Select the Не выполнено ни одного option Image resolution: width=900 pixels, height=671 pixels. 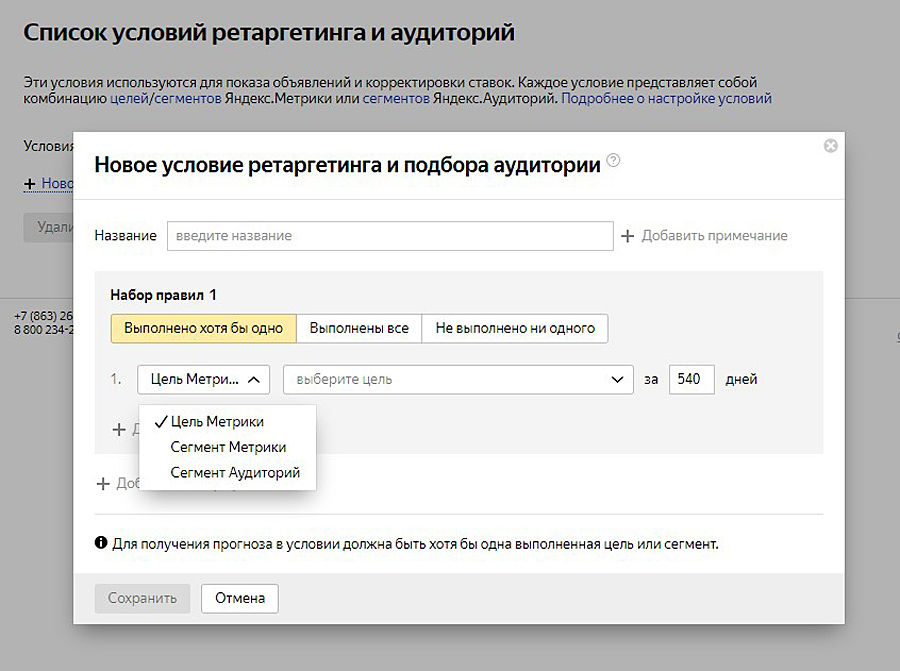pyautogui.click(x=514, y=328)
